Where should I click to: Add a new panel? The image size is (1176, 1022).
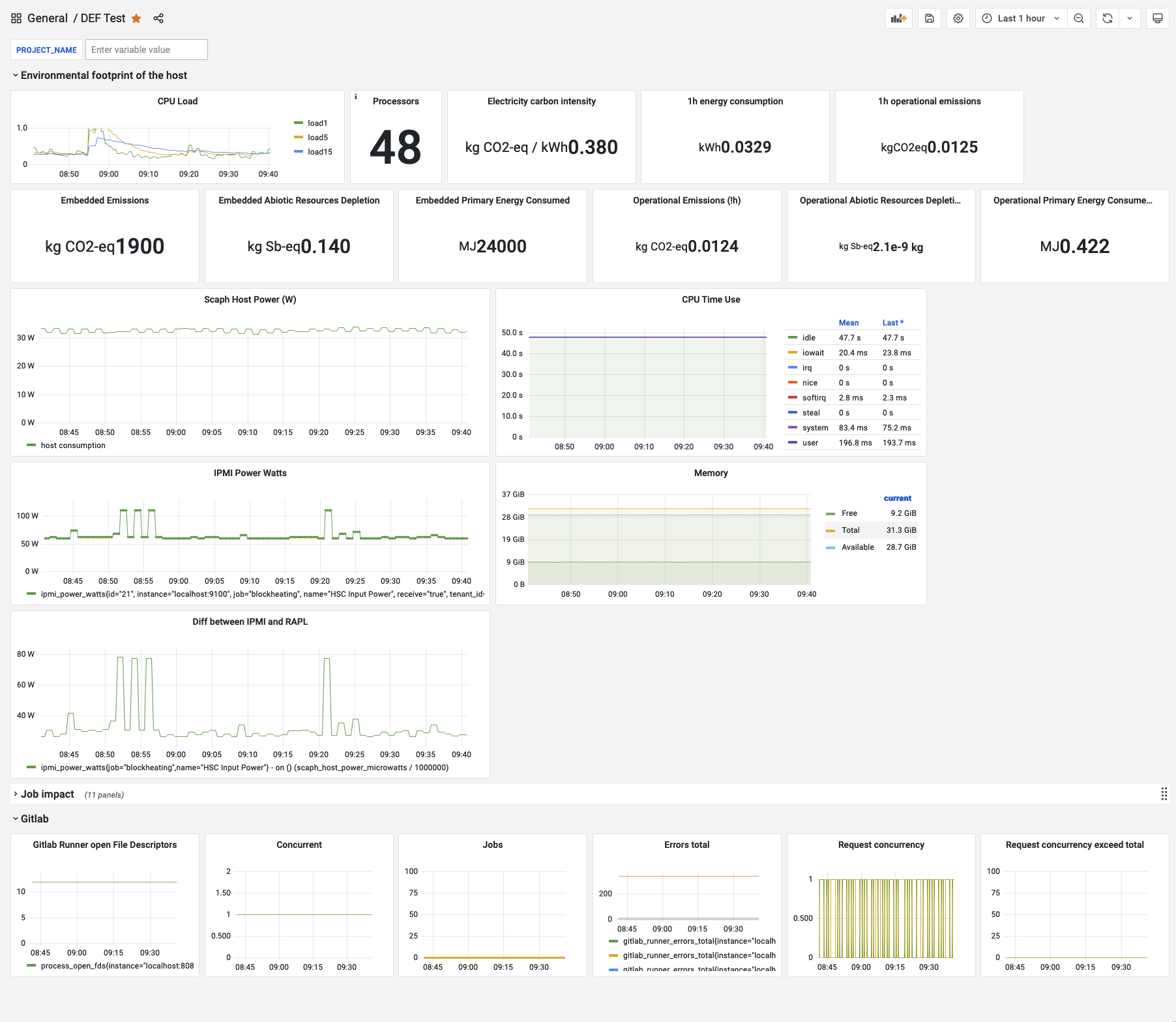click(899, 18)
